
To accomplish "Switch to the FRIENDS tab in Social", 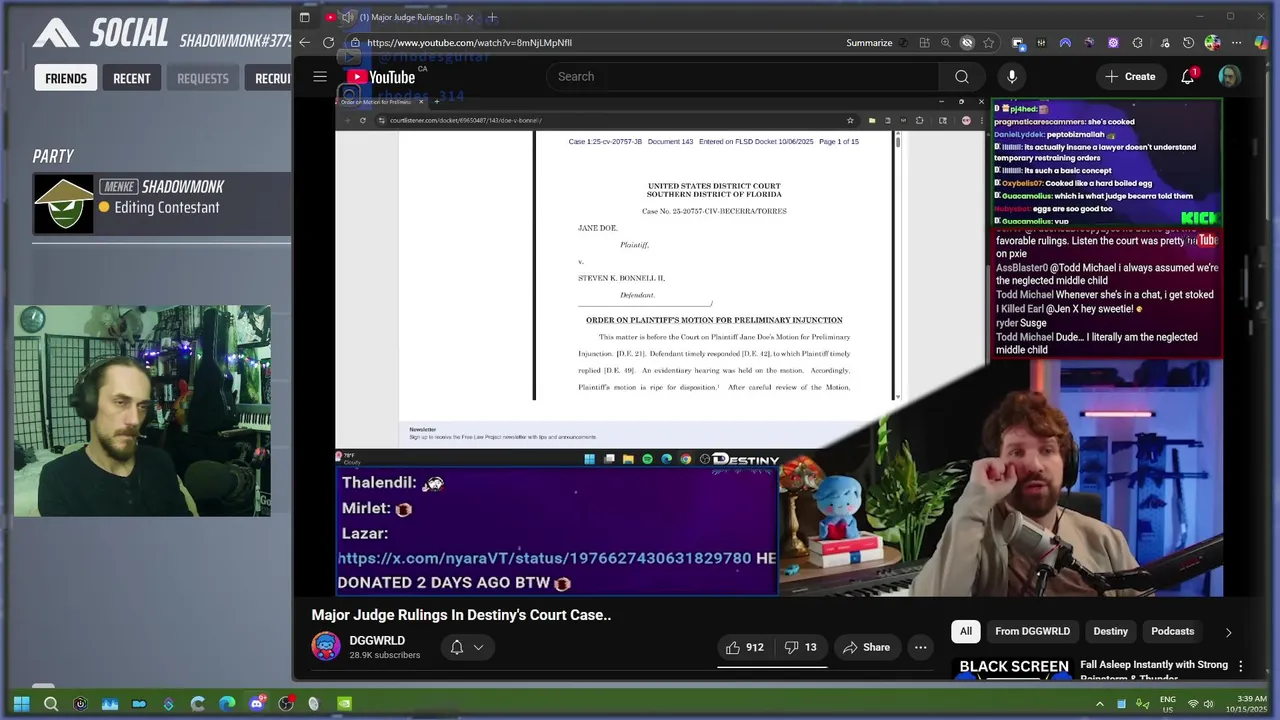I will (x=66, y=78).
